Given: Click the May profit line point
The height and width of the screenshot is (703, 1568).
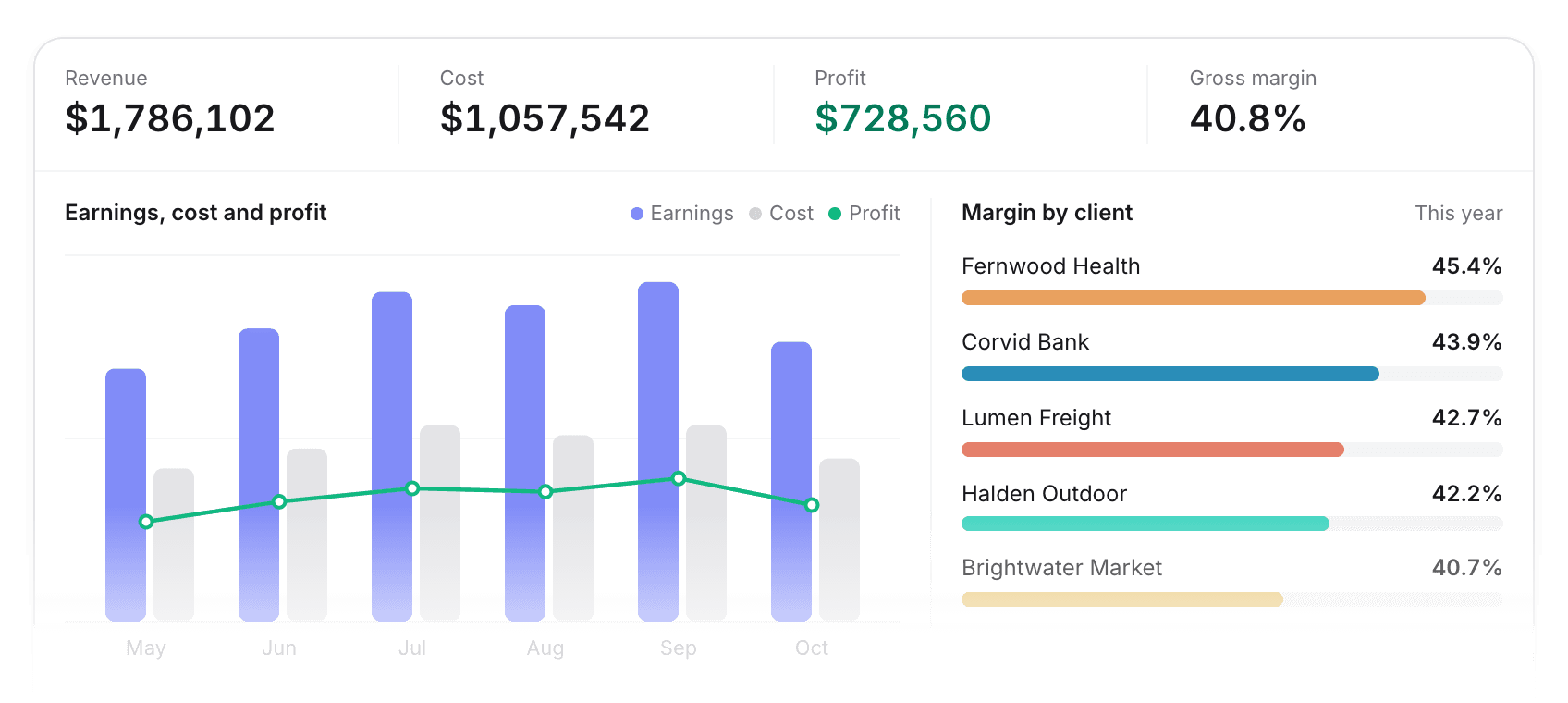Looking at the screenshot, I should point(146,522).
